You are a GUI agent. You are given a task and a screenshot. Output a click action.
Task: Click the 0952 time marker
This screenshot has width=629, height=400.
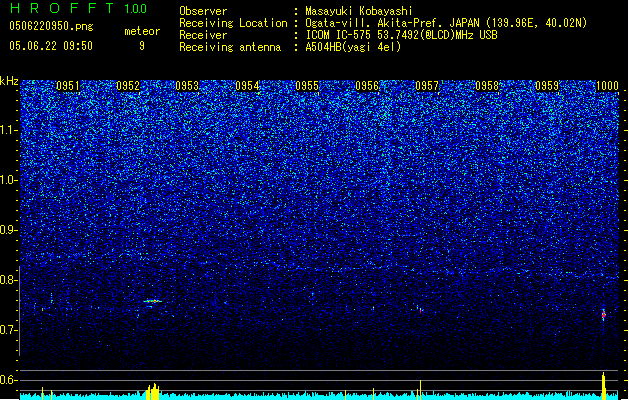[128, 86]
